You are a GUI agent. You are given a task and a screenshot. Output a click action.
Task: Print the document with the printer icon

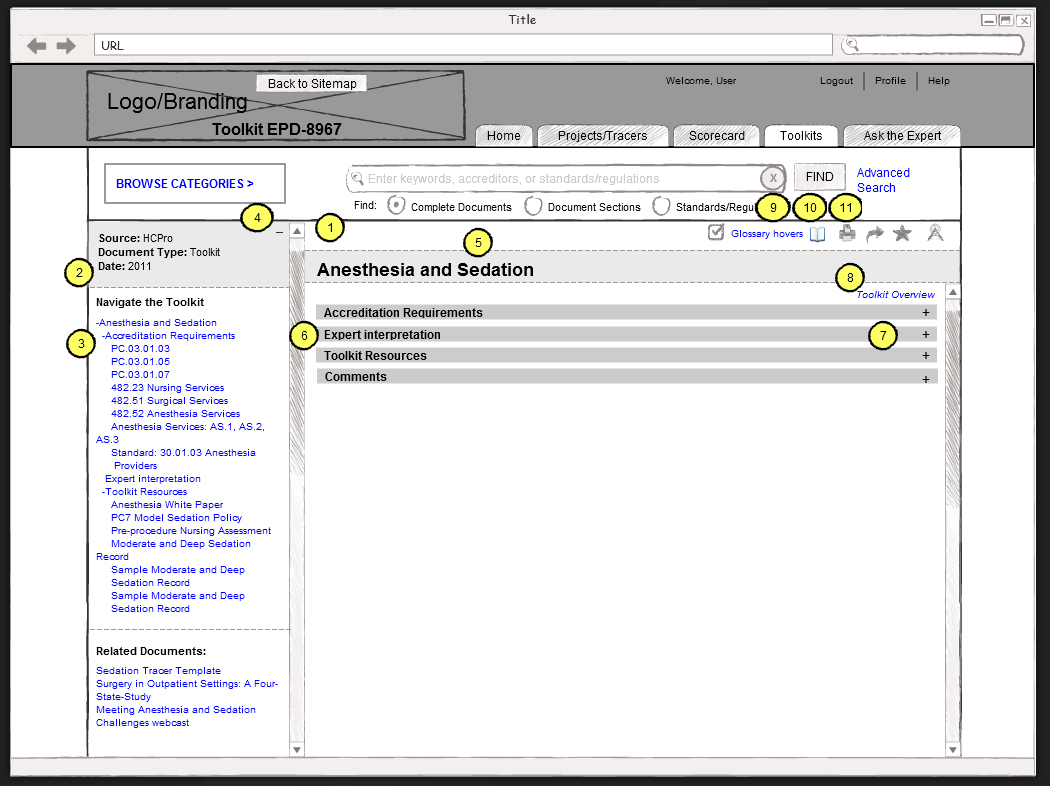[x=847, y=233]
